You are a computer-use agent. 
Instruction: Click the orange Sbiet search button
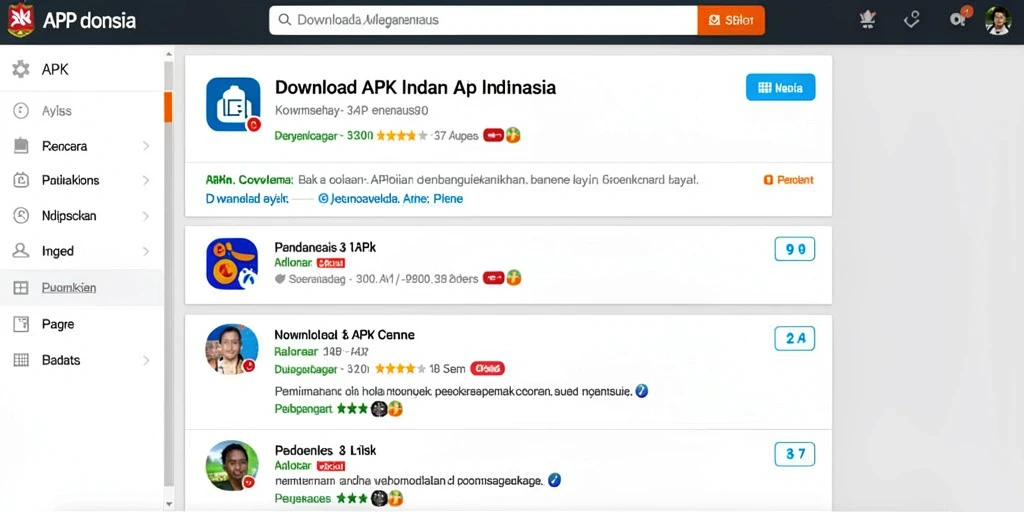731,20
